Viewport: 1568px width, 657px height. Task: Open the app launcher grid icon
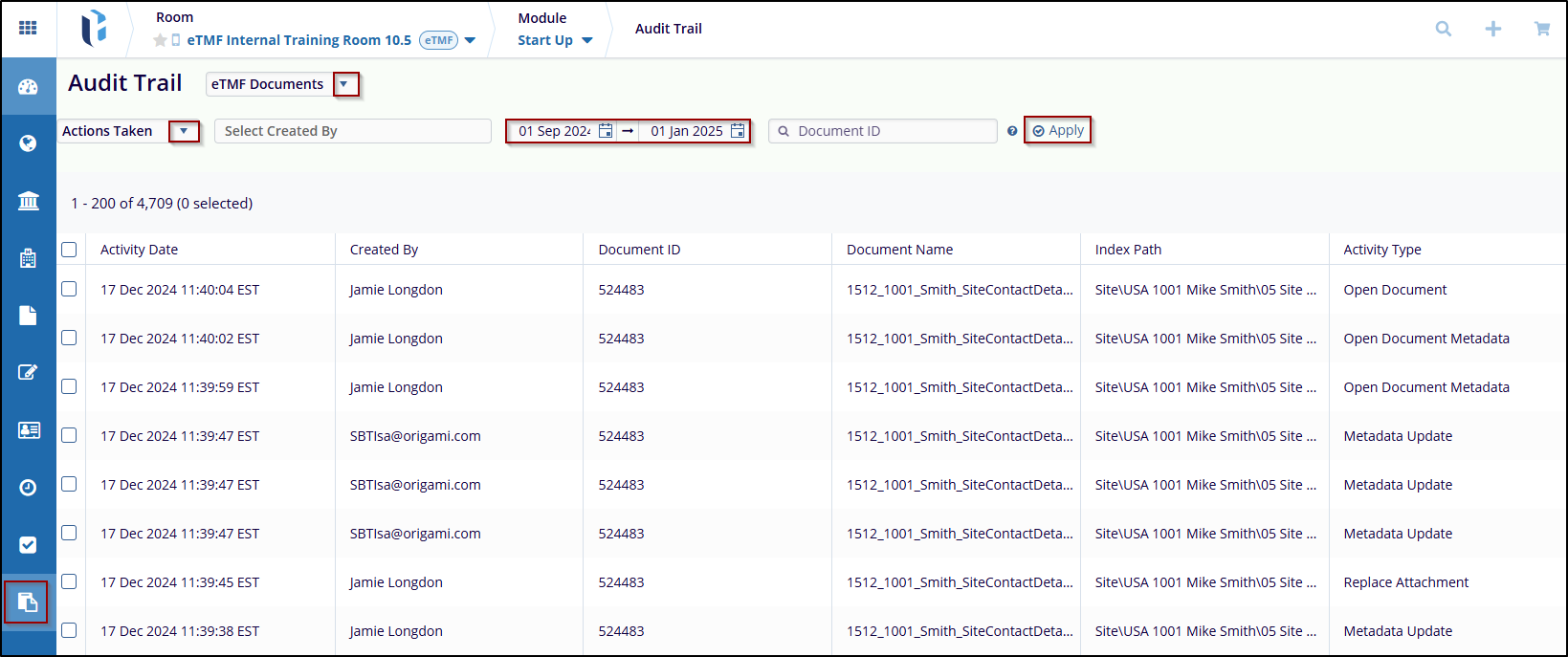pos(28,28)
